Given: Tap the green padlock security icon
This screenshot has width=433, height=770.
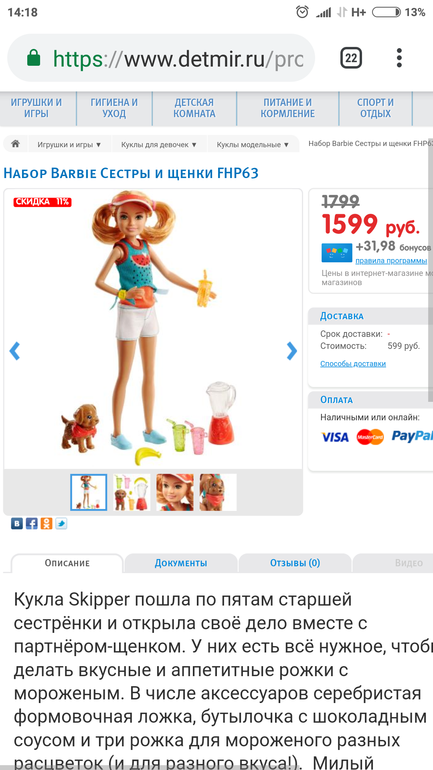Looking at the screenshot, I should coord(33,58).
